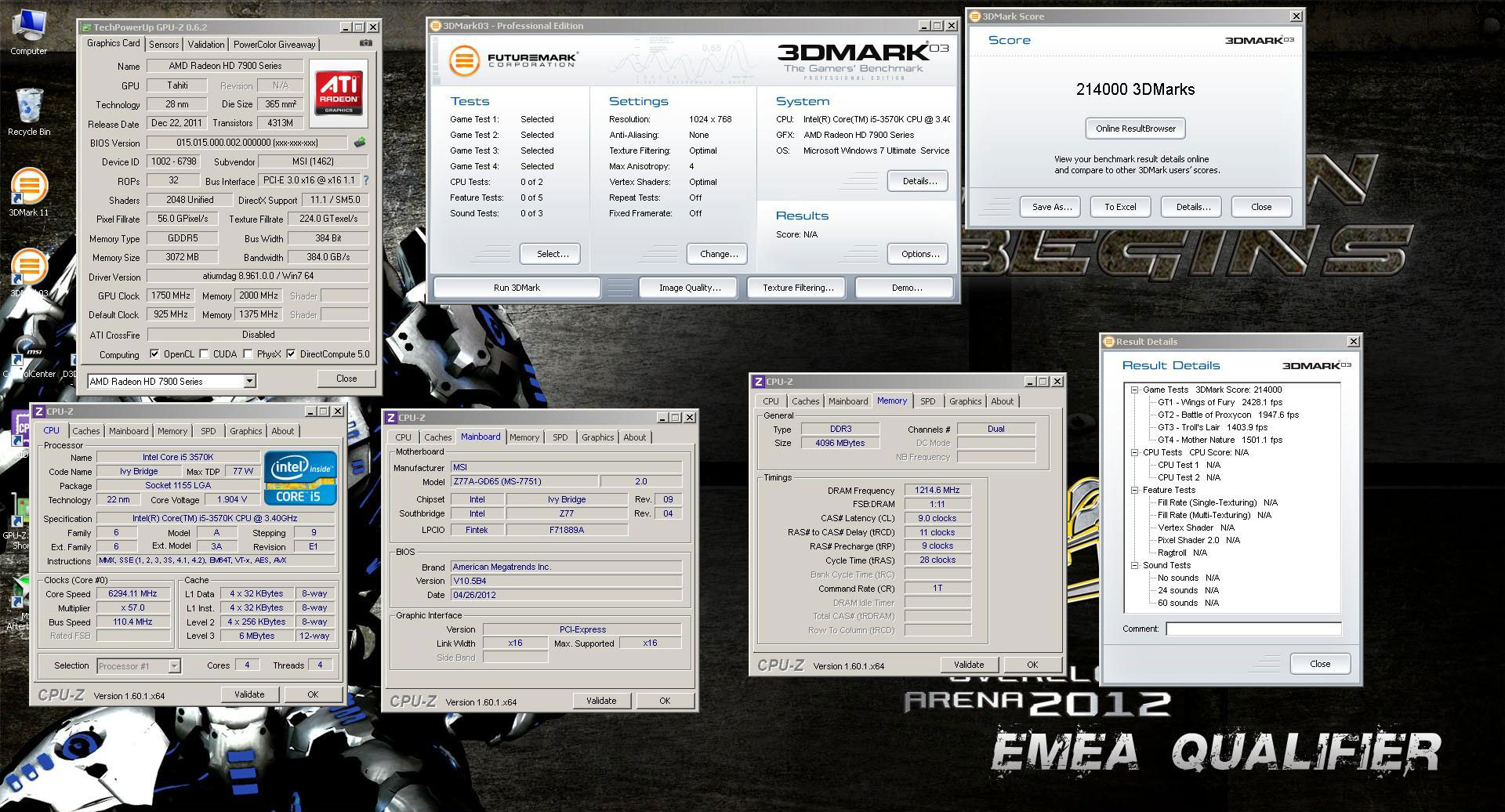
Task: Toggle the PhysX checkbox in GPU-Z
Action: click(x=248, y=354)
